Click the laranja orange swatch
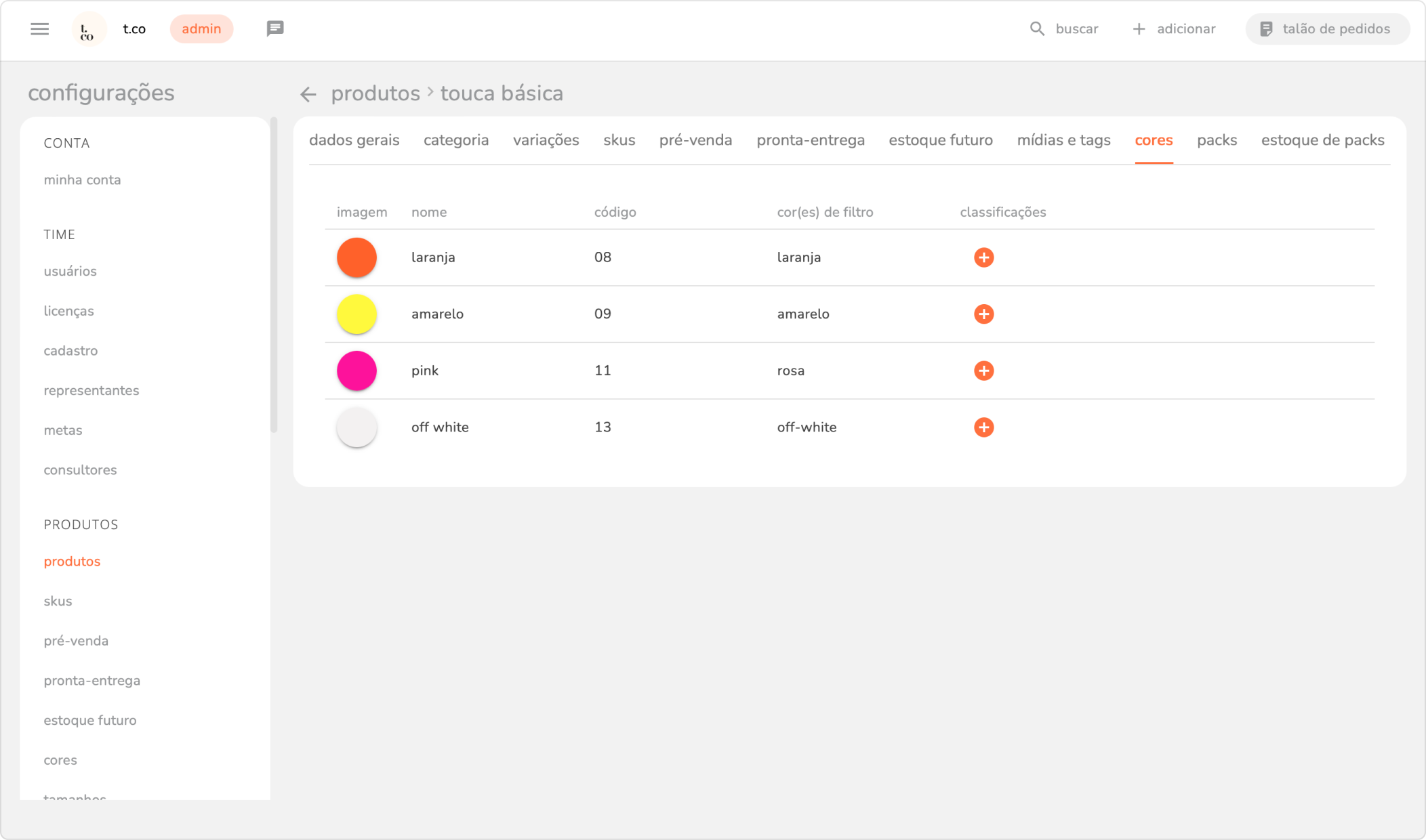The image size is (1426, 840). pos(356,257)
